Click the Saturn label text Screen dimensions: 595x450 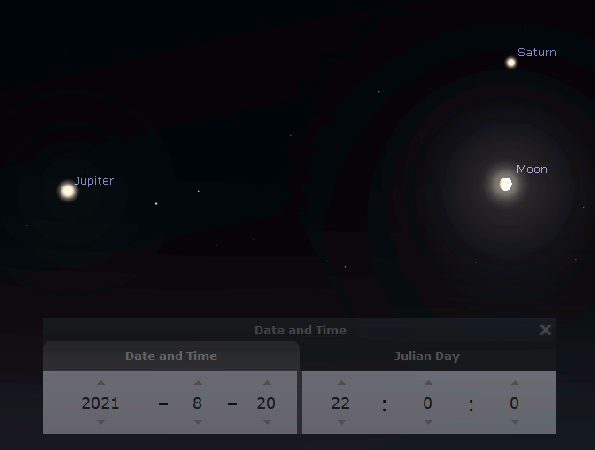(x=537, y=52)
